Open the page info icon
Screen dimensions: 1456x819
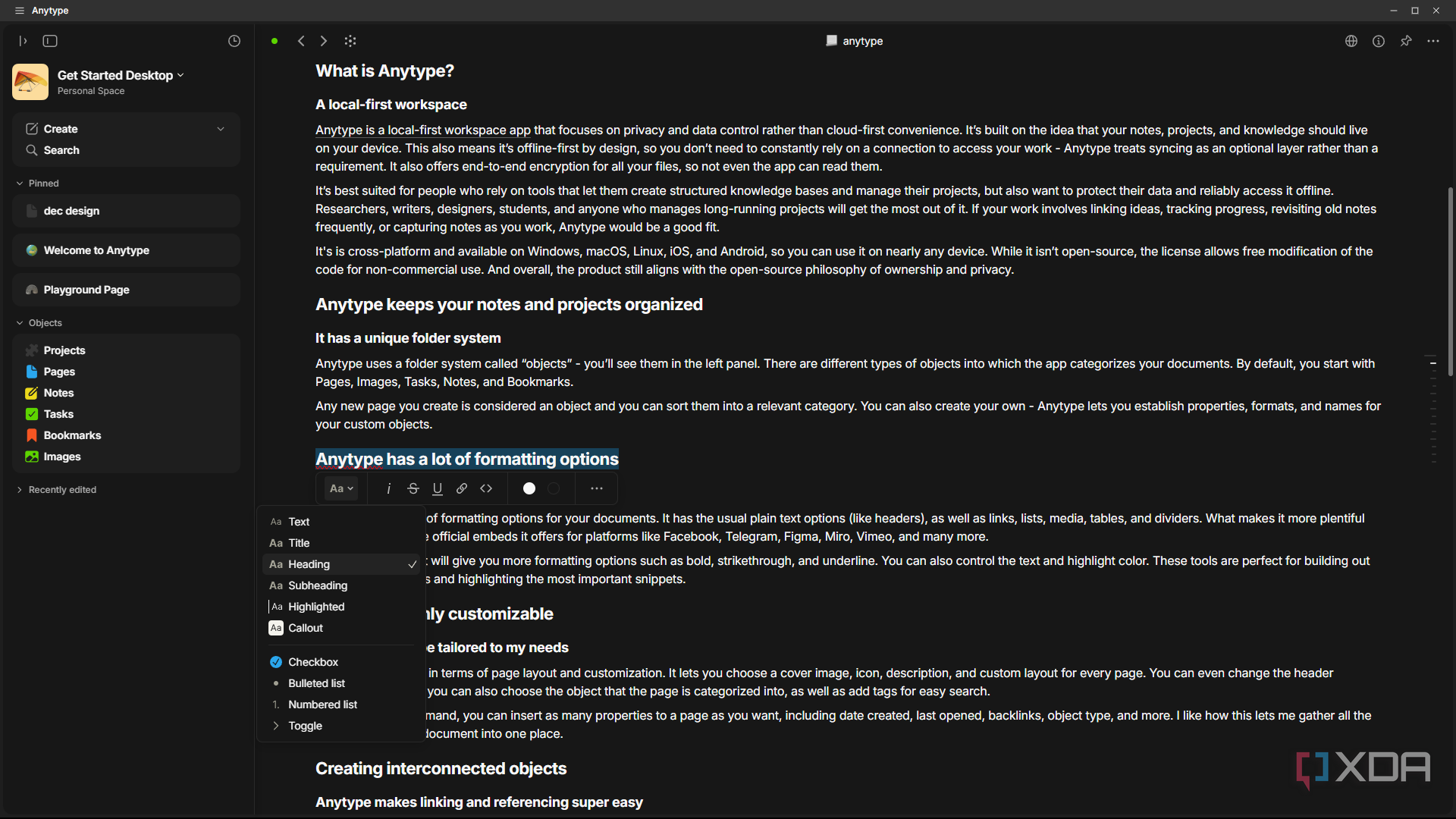point(1379,41)
